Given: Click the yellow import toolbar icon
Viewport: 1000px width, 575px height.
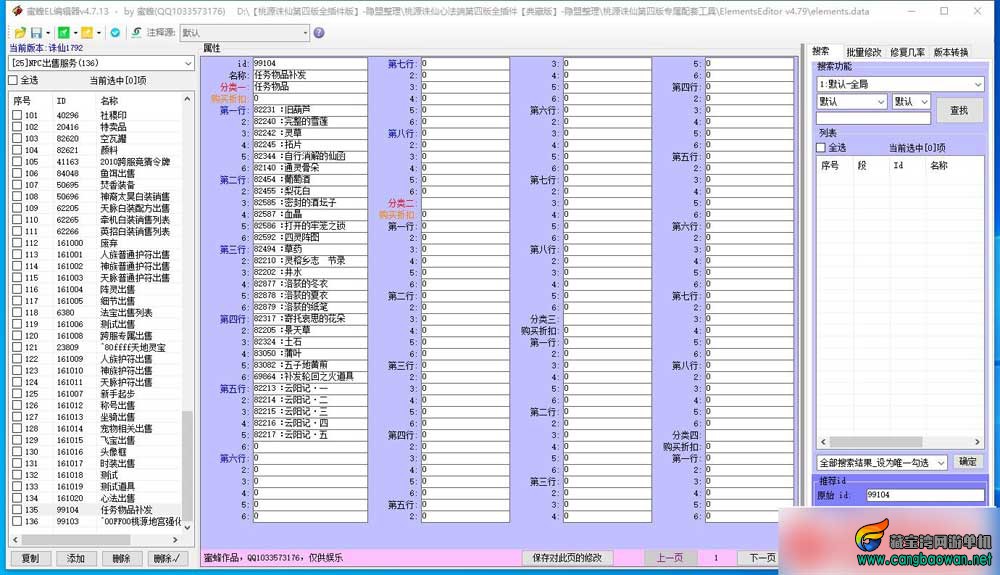Looking at the screenshot, I should click(87, 33).
